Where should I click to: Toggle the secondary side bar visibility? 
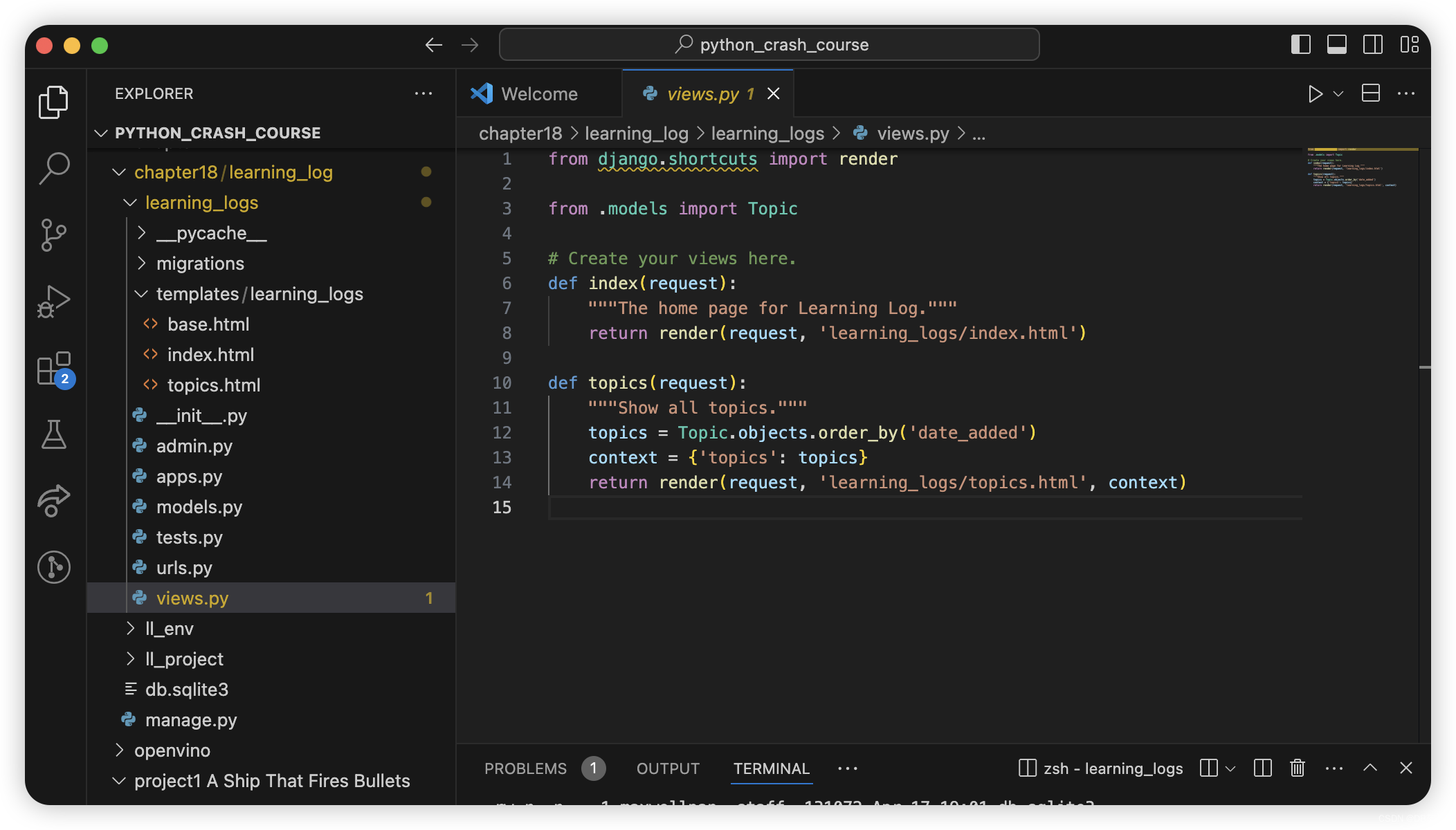tap(1373, 45)
